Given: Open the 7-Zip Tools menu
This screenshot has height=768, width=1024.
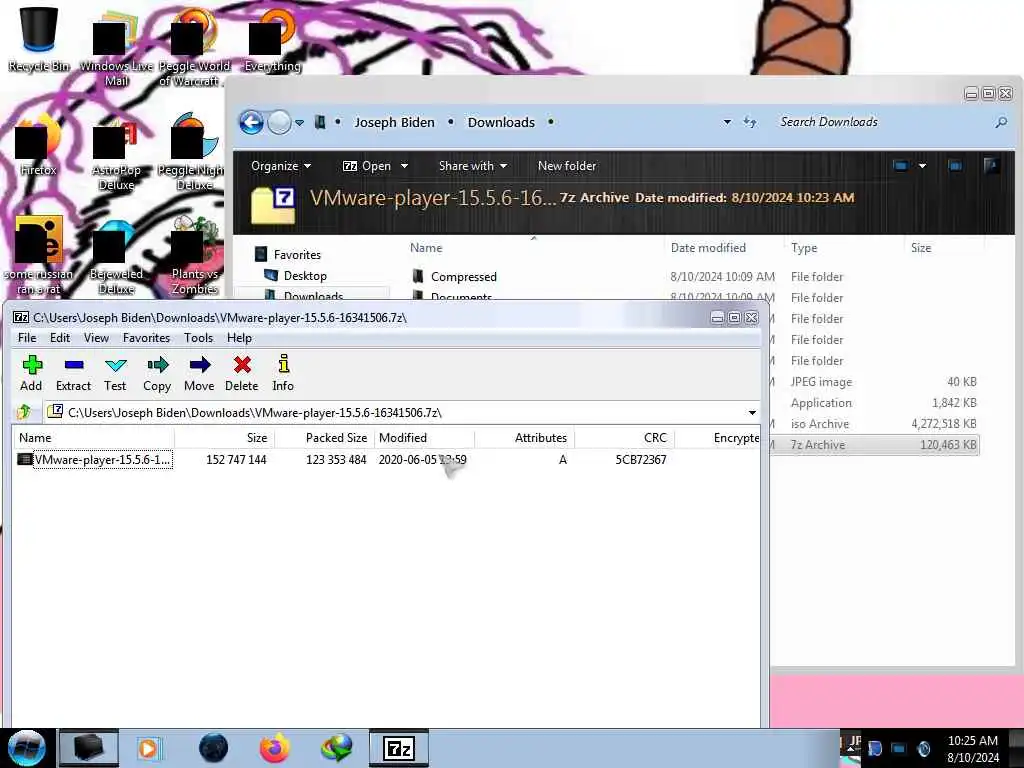Looking at the screenshot, I should 199,338.
